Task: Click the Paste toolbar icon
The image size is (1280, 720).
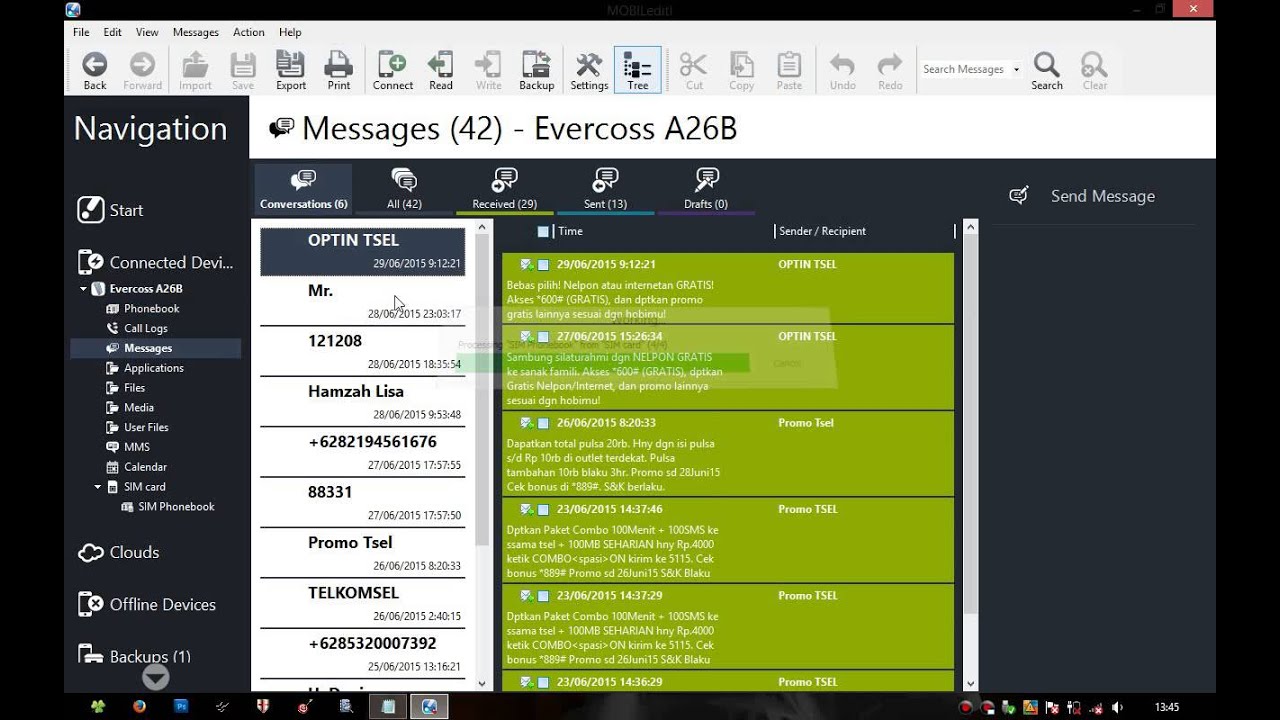Action: 789,70
